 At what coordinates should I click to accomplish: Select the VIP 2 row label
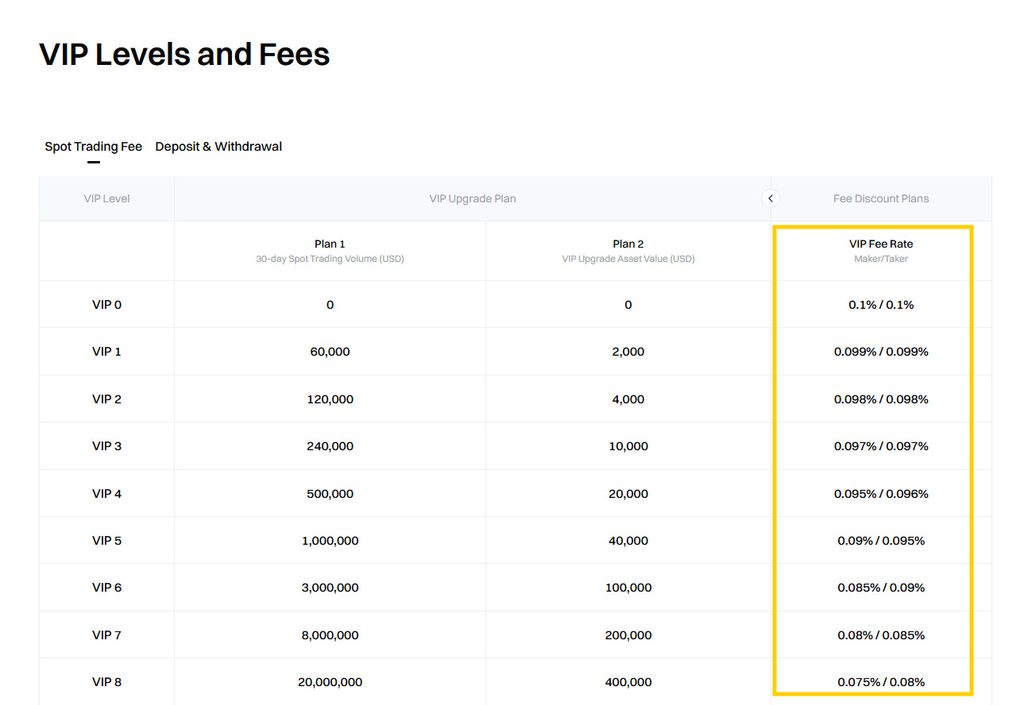pos(106,400)
